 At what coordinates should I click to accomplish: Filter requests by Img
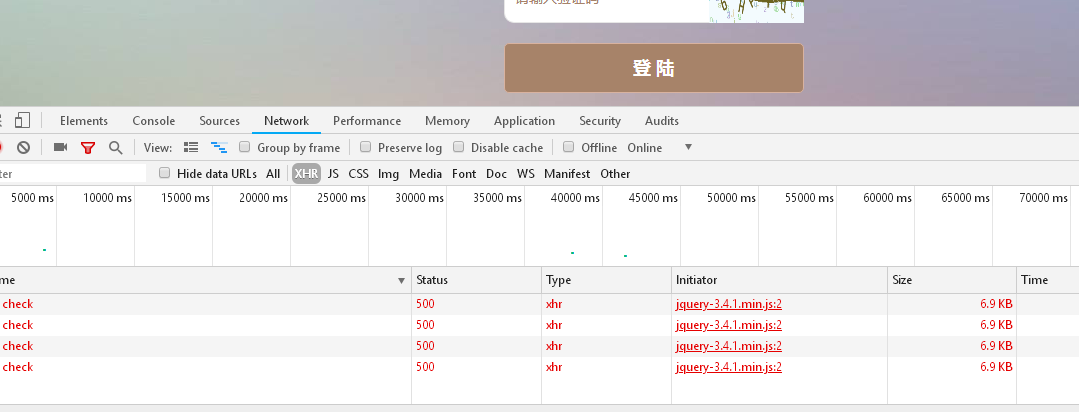(x=388, y=174)
